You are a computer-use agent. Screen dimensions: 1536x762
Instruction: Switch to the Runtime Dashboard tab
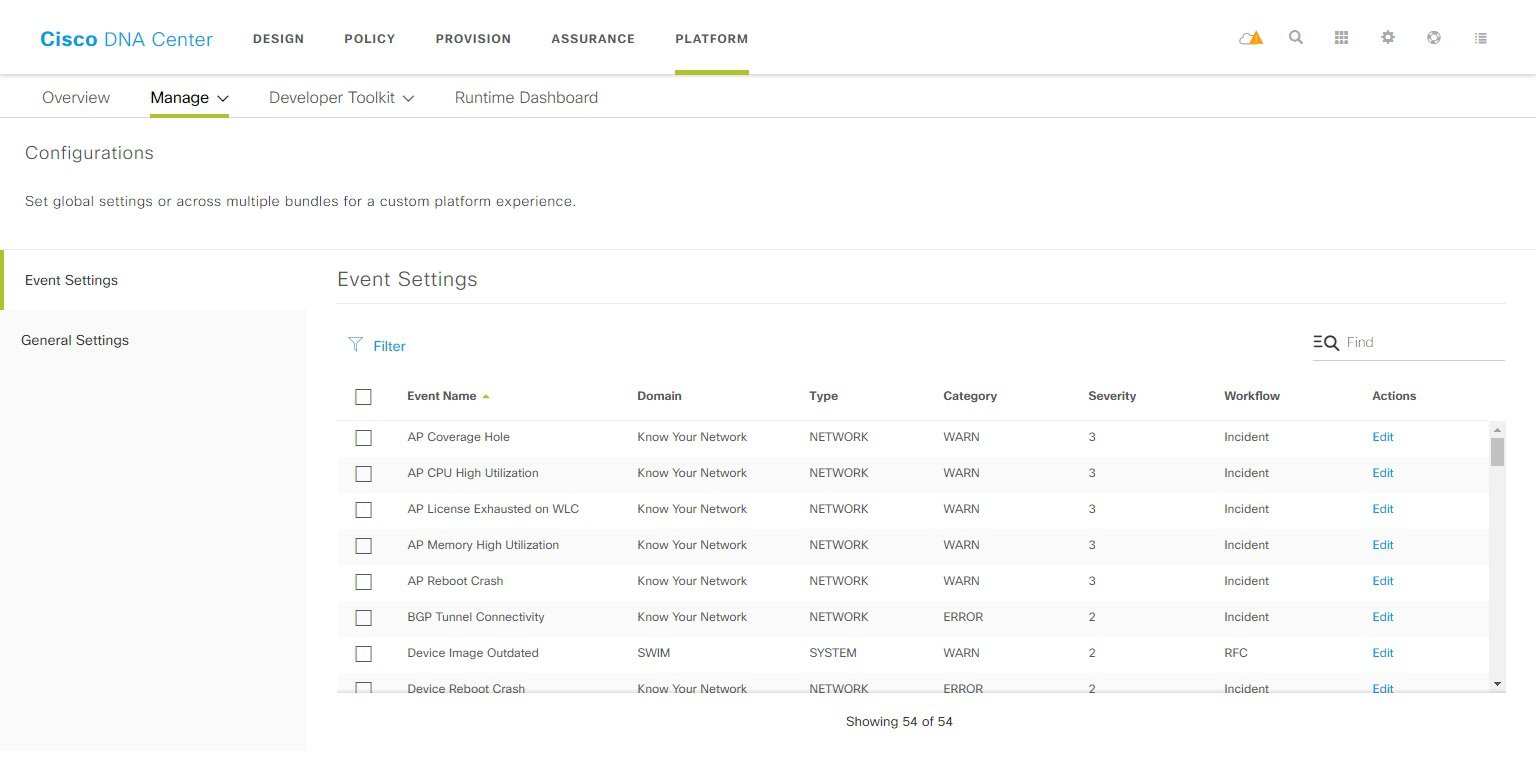click(x=526, y=98)
